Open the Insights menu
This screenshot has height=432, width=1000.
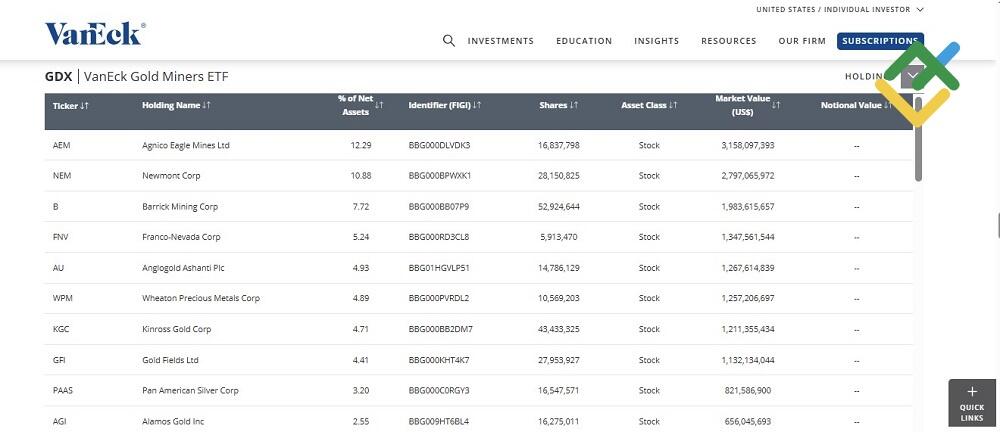[x=656, y=41]
